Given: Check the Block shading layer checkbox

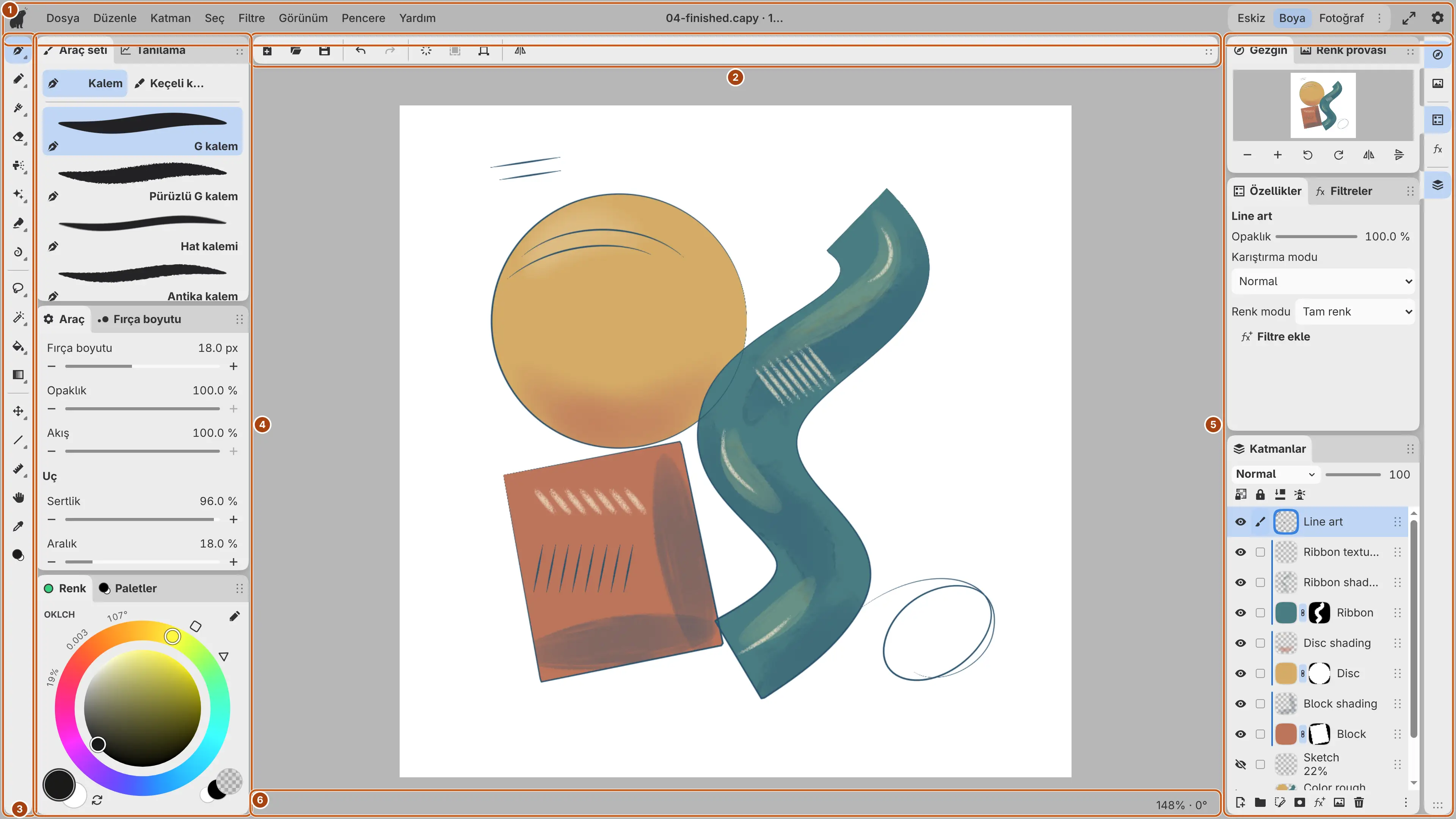Looking at the screenshot, I should (x=1260, y=704).
